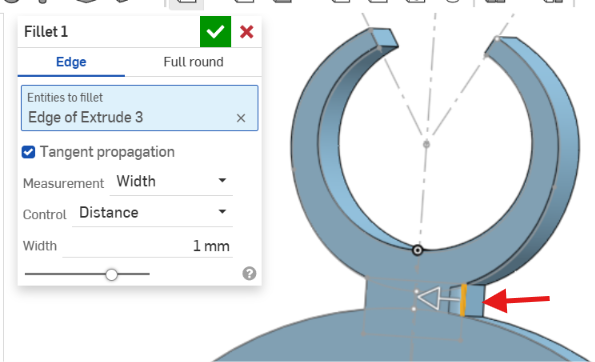The image size is (595, 362).
Task: Accept Fillet 1 with green checkmark
Action: coord(215,31)
